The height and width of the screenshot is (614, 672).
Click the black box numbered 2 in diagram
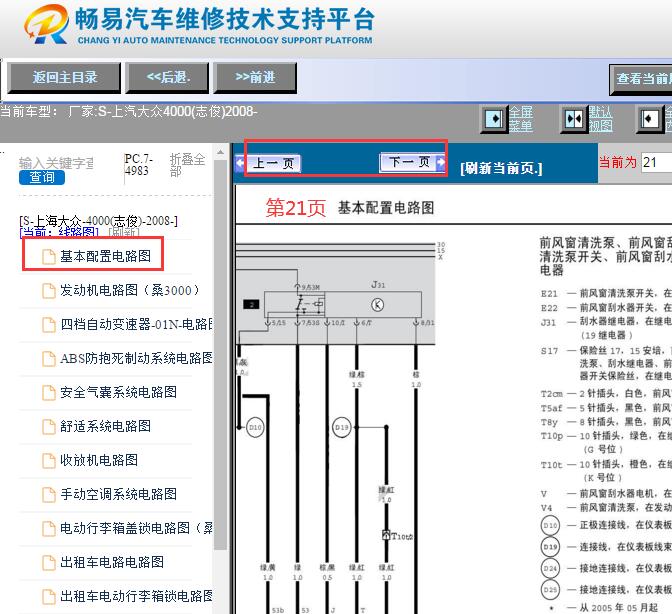[251, 305]
